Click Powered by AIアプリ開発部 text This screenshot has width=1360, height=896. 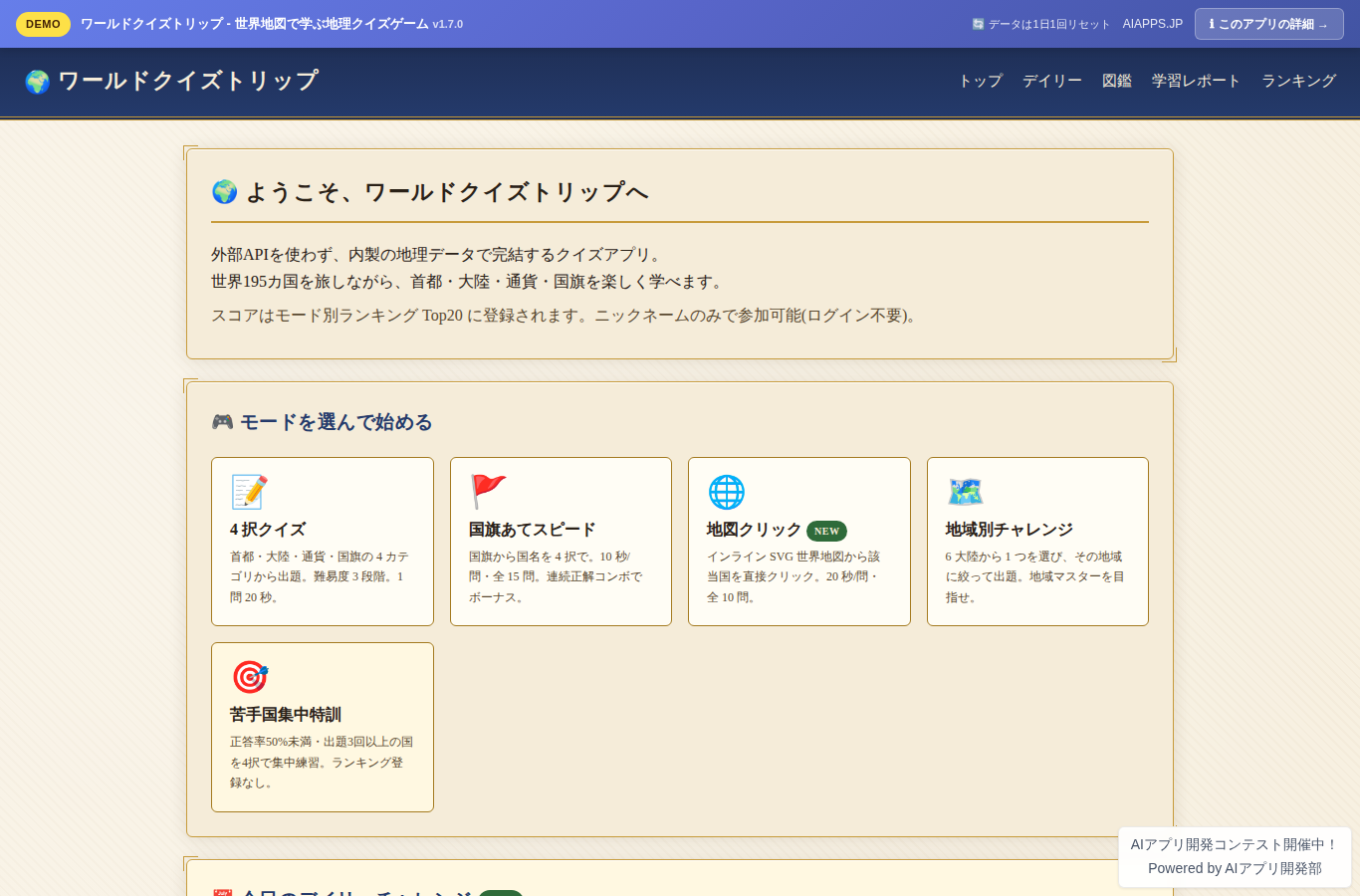pyautogui.click(x=1235, y=868)
